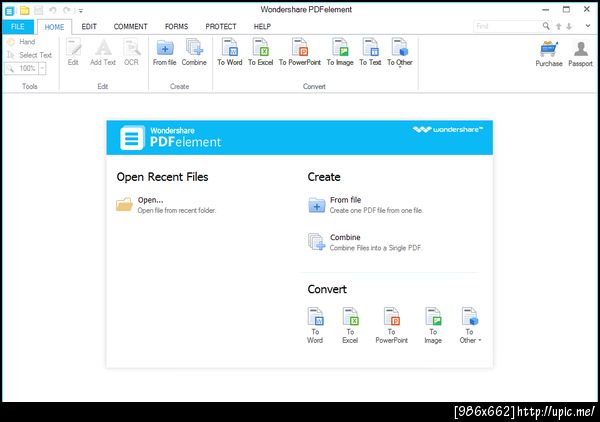The image size is (600, 422).
Task: Choose To Image in welcome Convert section
Action: (433, 325)
